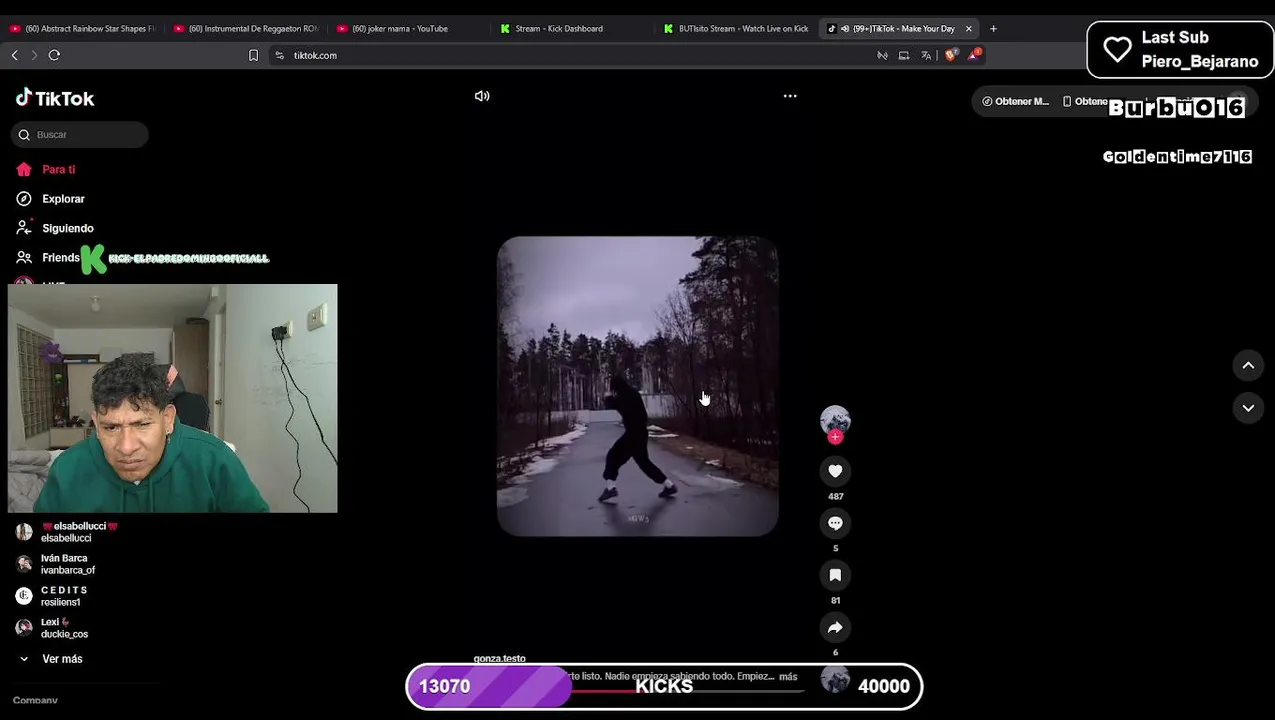The width and height of the screenshot is (1275, 720).
Task: Click the playing TikTok video
Action: tap(638, 386)
